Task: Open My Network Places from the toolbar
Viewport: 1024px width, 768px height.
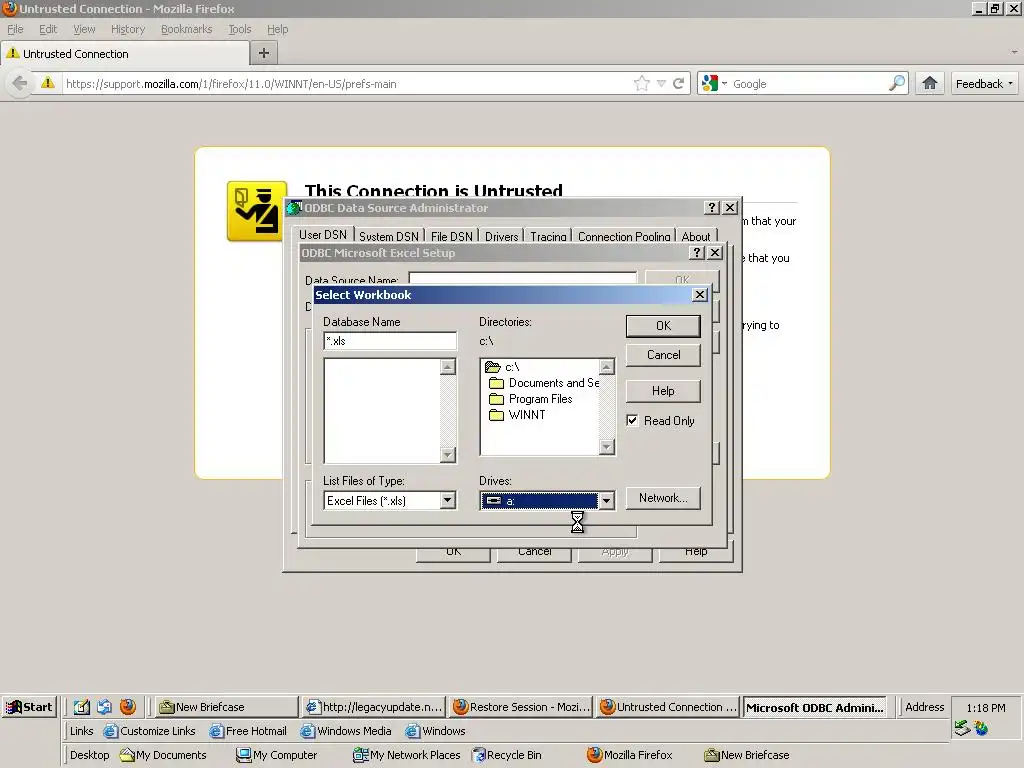Action: [406, 755]
